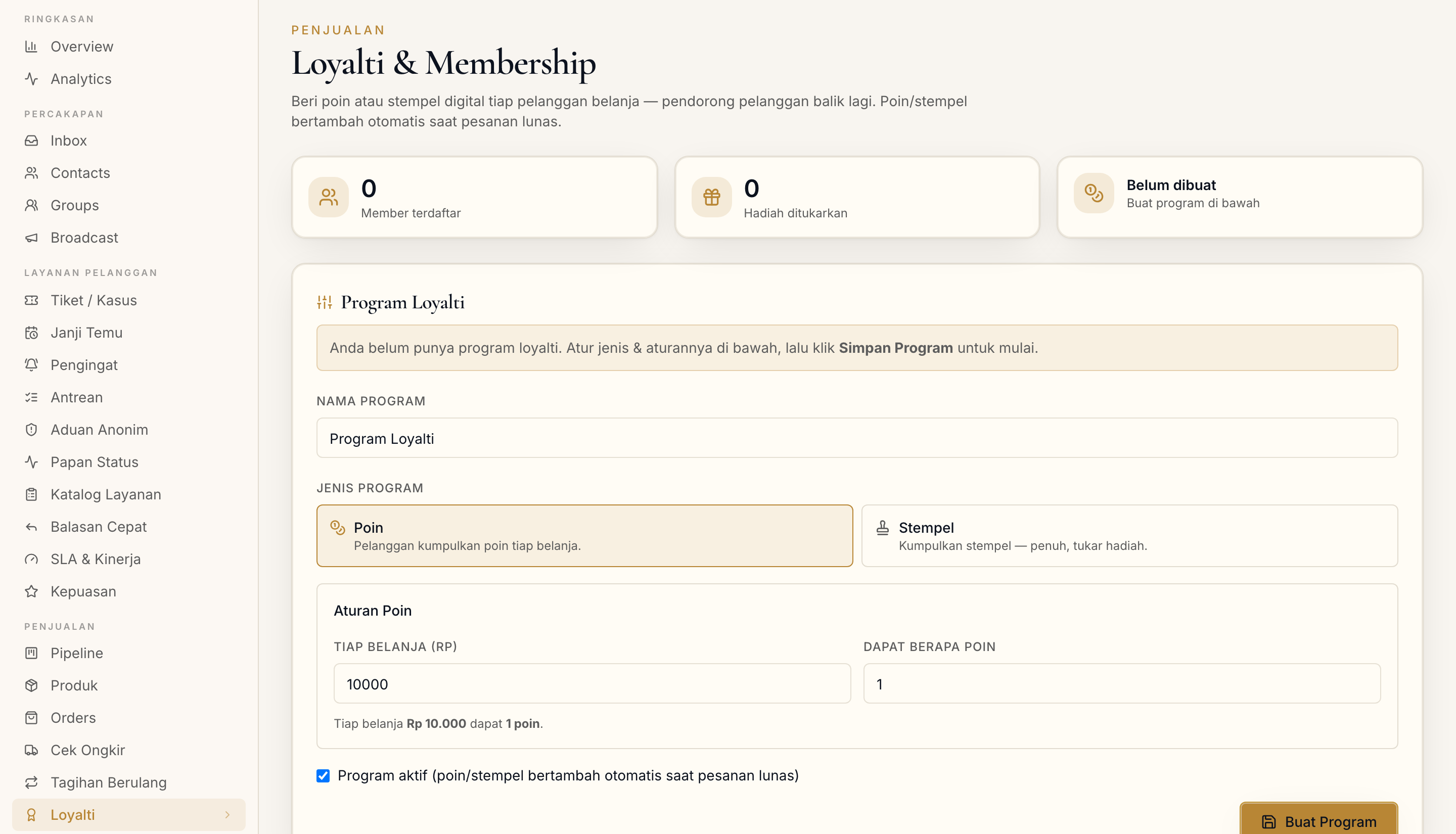Open the SLA & Kinerja link
This screenshot has height=834, width=1456.
pos(129,559)
